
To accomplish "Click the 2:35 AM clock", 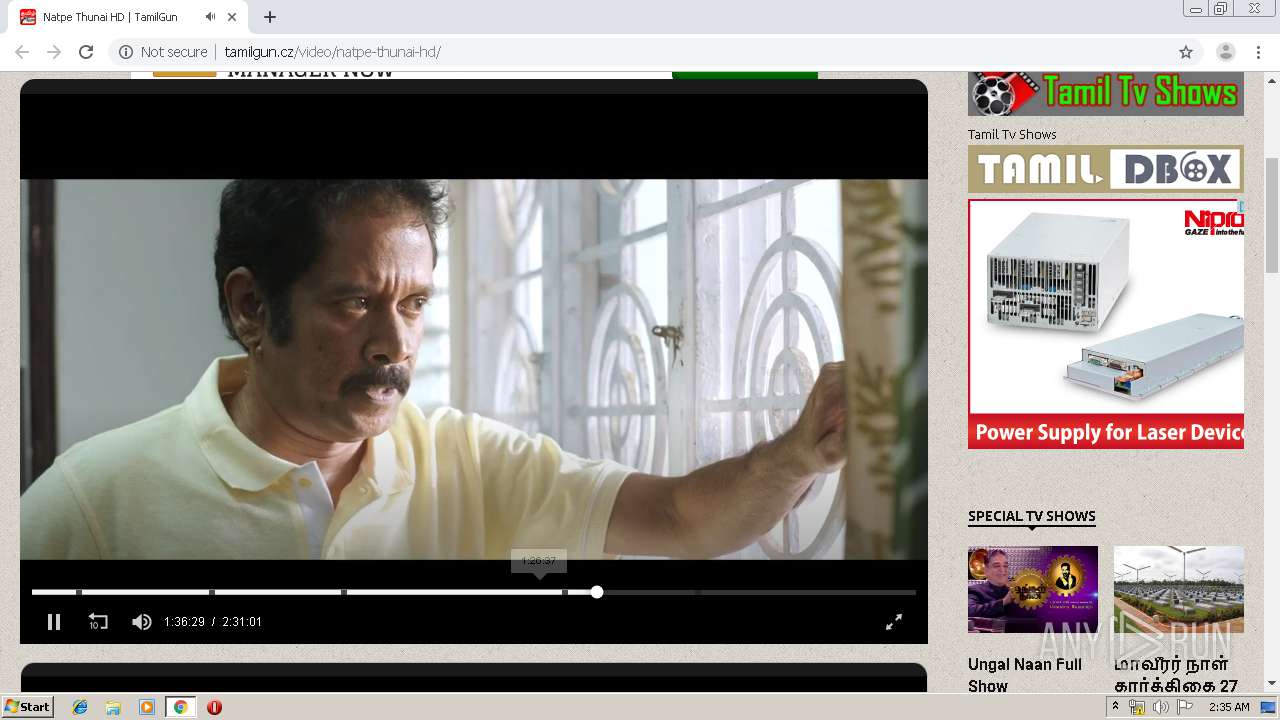I will coord(1229,707).
